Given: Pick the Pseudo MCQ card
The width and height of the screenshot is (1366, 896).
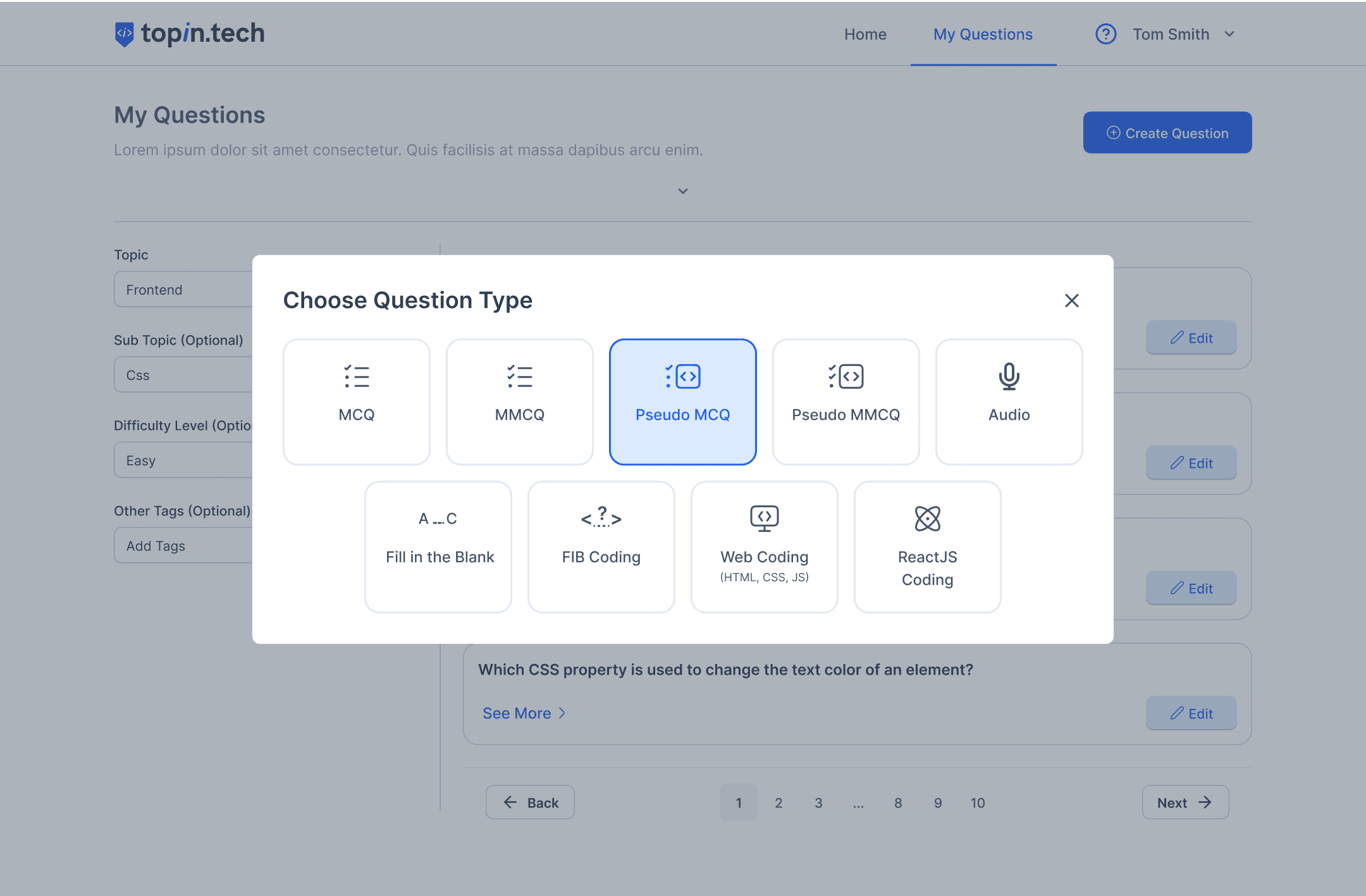Looking at the screenshot, I should [x=682, y=402].
